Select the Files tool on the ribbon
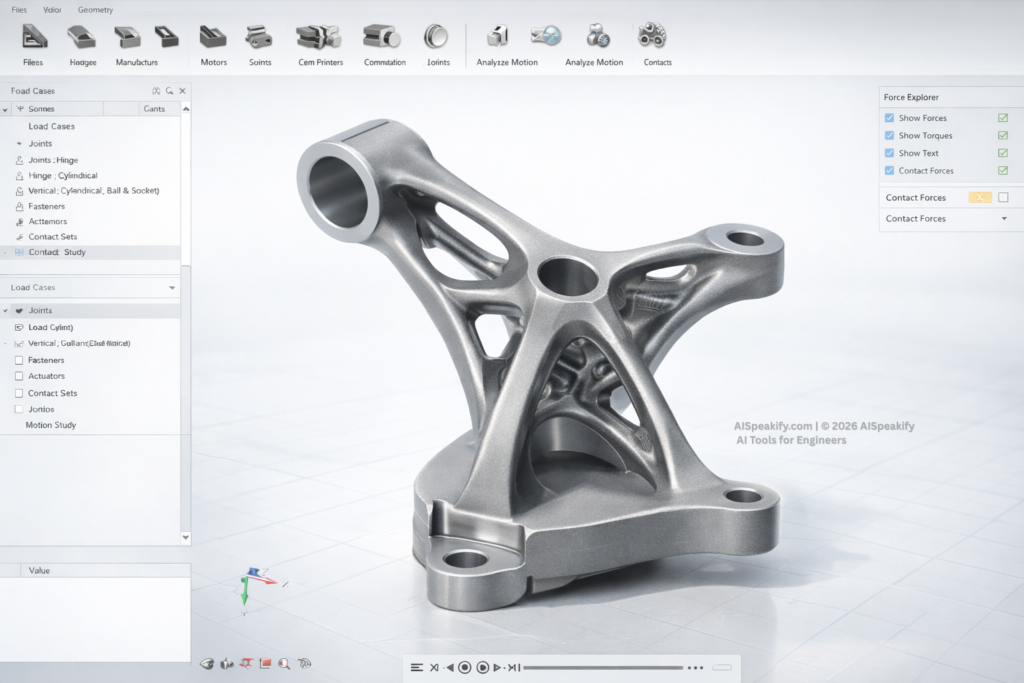The image size is (1024, 683). [x=33, y=40]
